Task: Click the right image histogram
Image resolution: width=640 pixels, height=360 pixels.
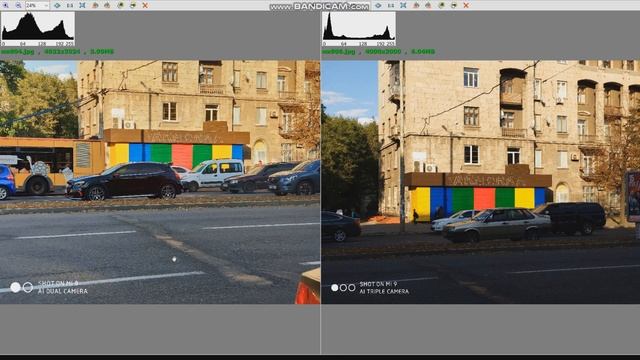Action: pos(359,29)
